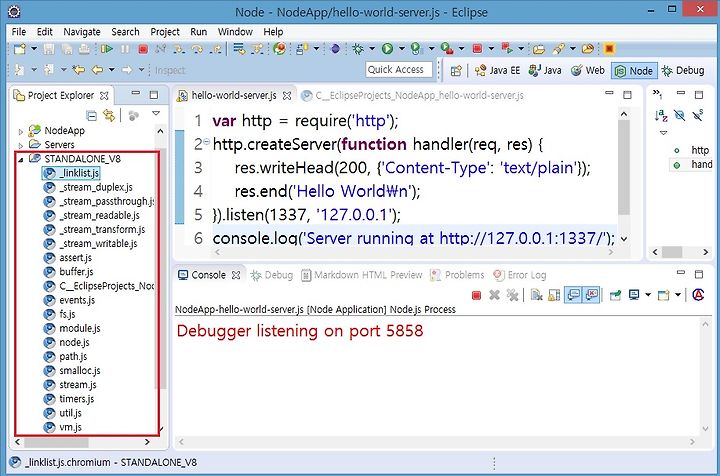Switch to the Node perspective
This screenshot has width=720, height=476.
click(634, 71)
